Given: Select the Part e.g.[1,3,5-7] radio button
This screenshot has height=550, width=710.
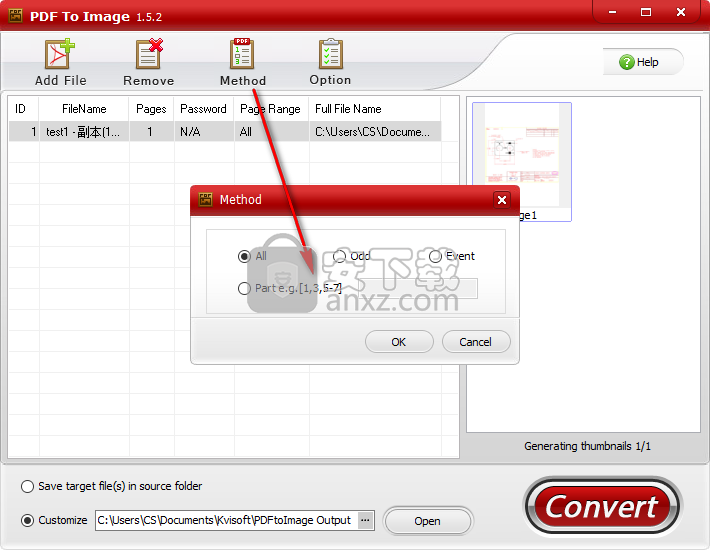Looking at the screenshot, I should 244,288.
